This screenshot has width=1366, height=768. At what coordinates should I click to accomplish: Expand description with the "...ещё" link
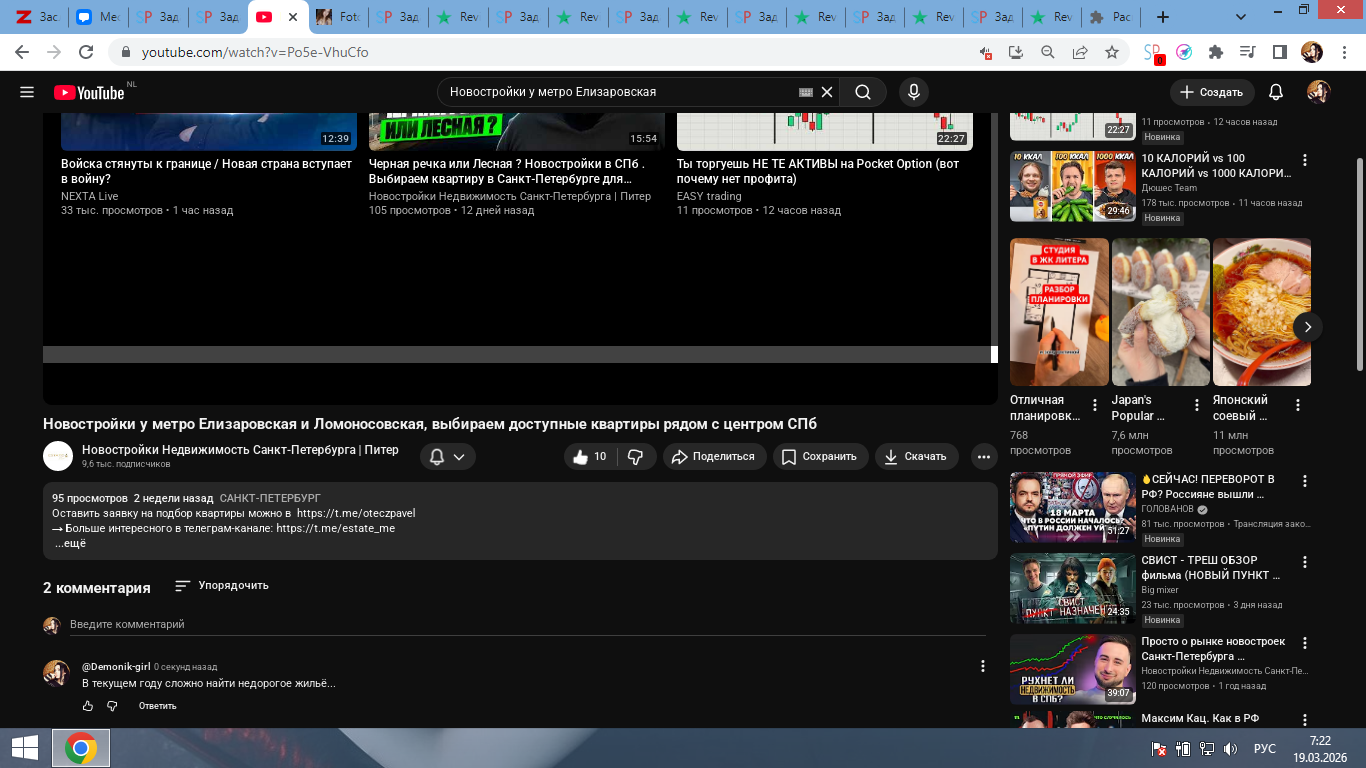click(x=70, y=544)
